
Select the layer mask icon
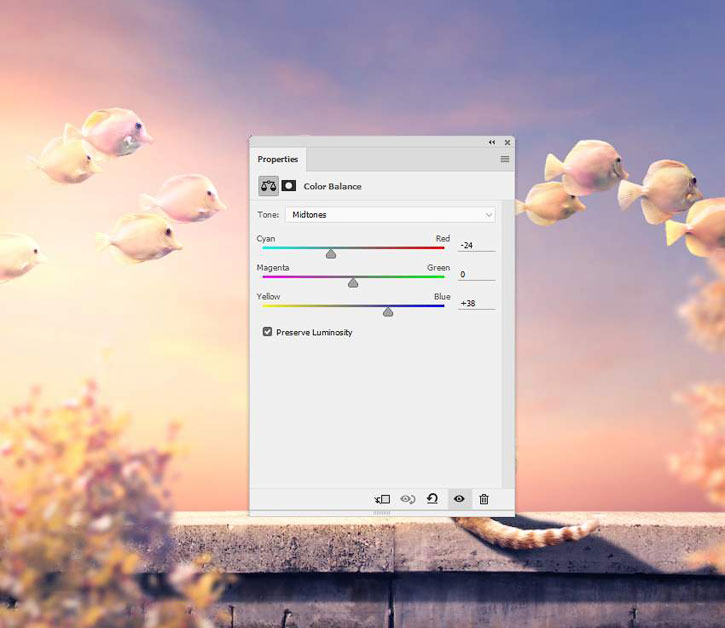(289, 186)
